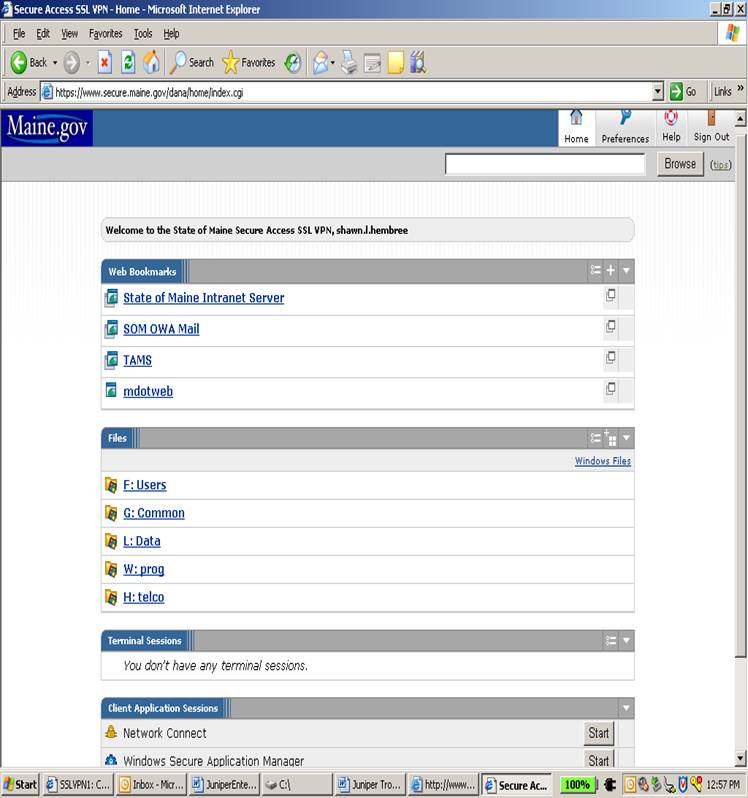Open Web Bookmarks panel list options icon
Screen dimensions: 748x798
[x=595, y=270]
